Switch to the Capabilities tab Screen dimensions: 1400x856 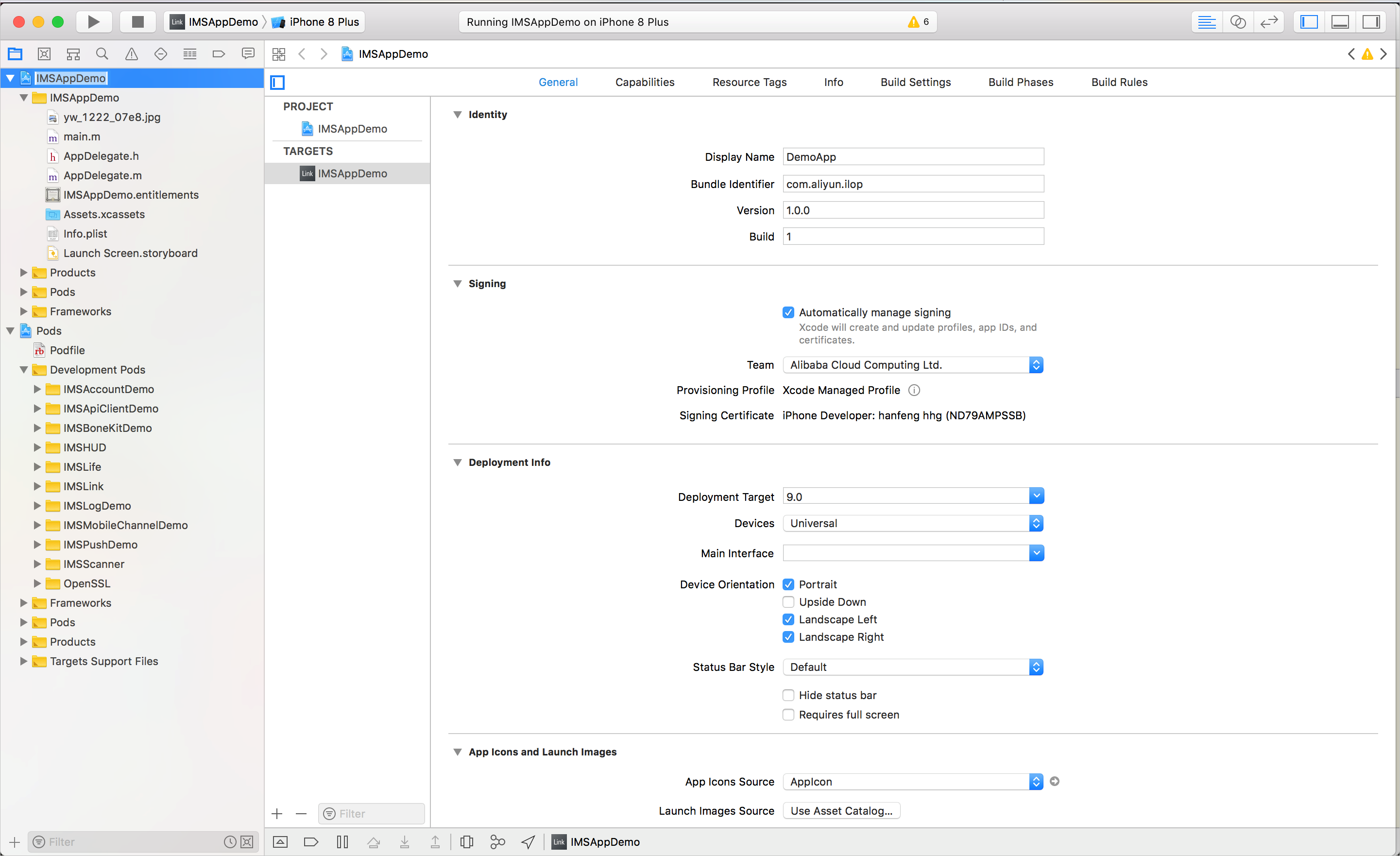click(x=645, y=82)
